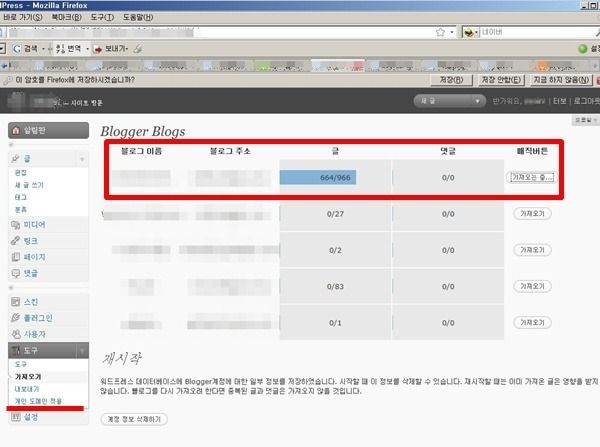600x447 pixels.
Task: Open the 바로 가기 menu
Action: click(x=23, y=17)
